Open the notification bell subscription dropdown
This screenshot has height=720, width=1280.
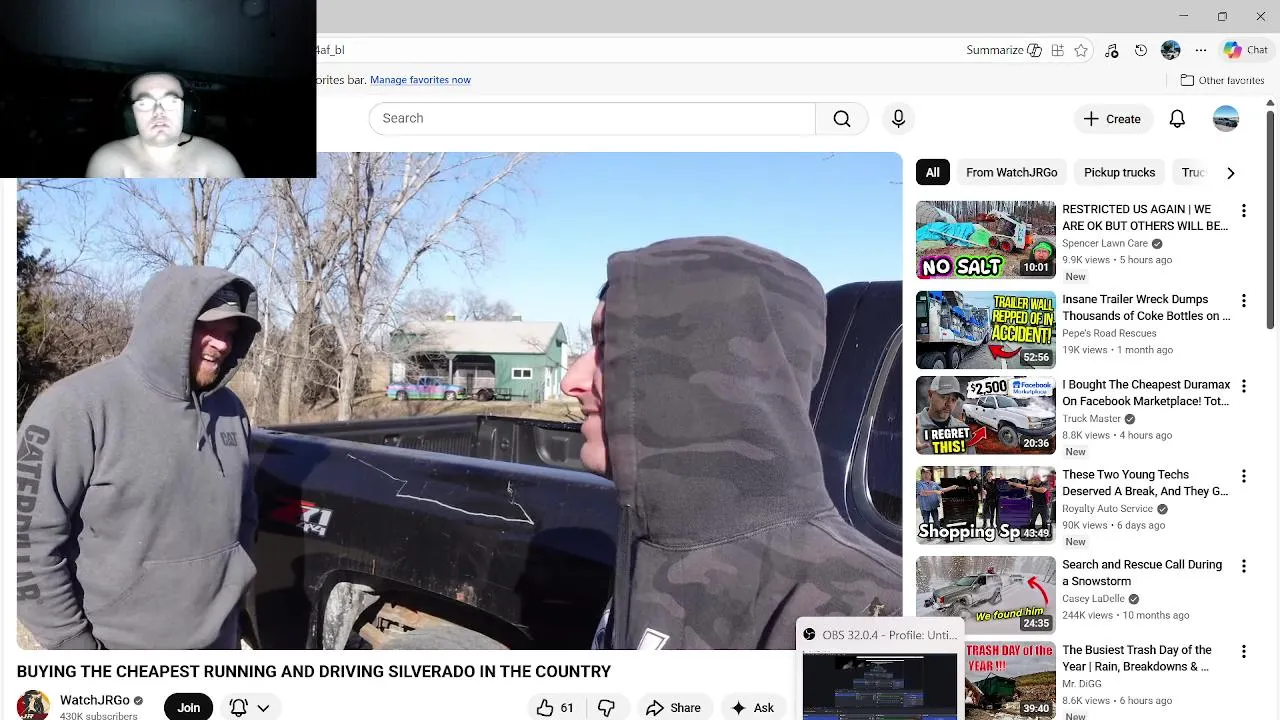(249, 707)
